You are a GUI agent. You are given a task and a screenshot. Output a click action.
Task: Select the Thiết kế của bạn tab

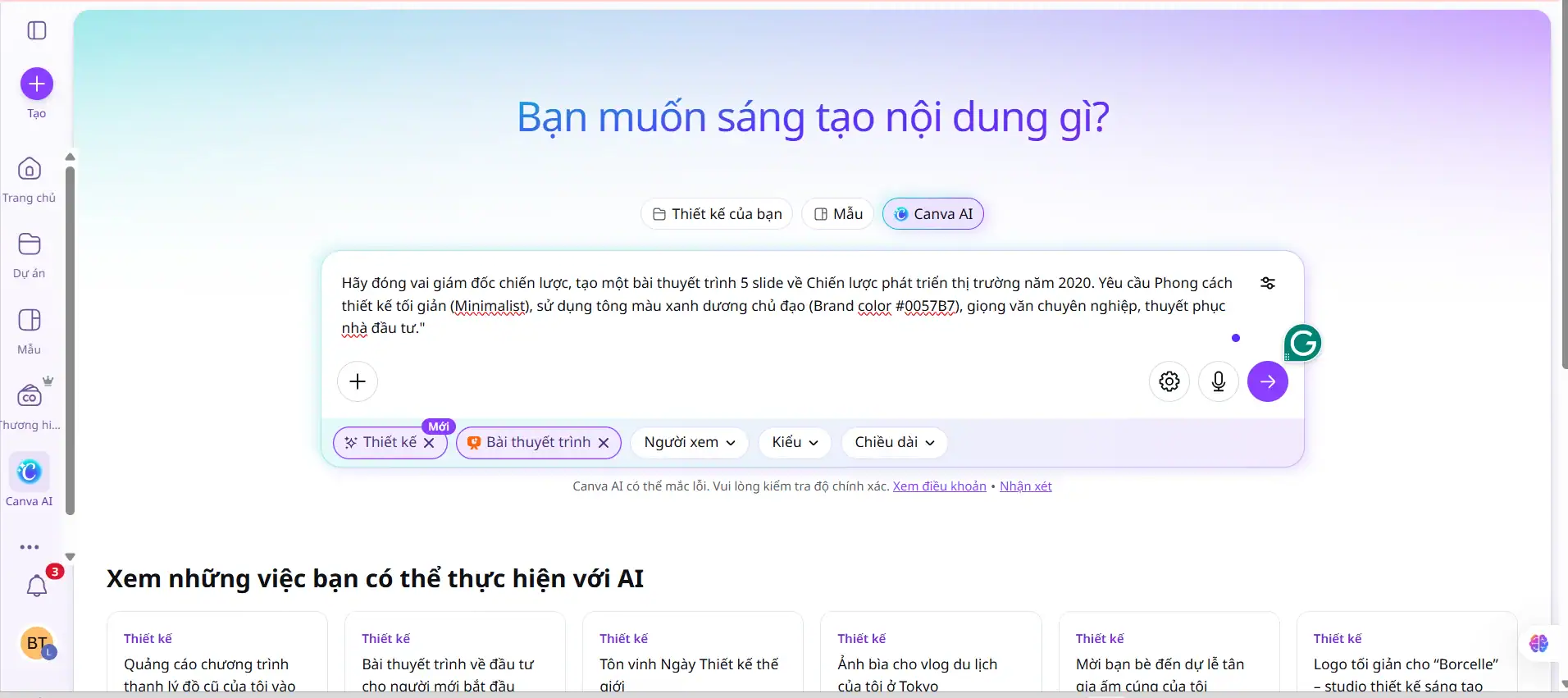(x=717, y=214)
